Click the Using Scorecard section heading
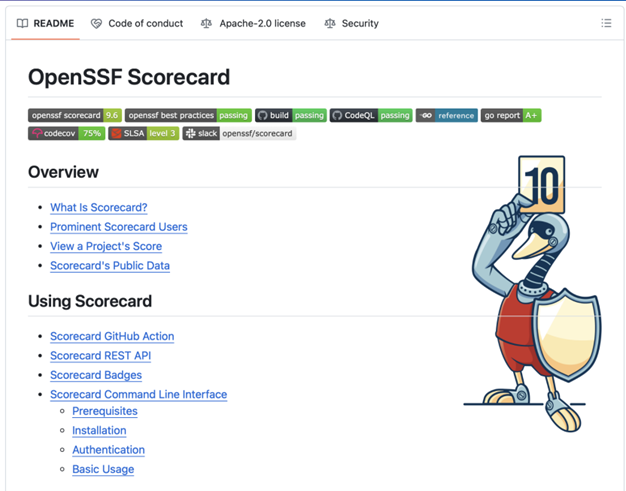This screenshot has width=626, height=491. coord(90,301)
